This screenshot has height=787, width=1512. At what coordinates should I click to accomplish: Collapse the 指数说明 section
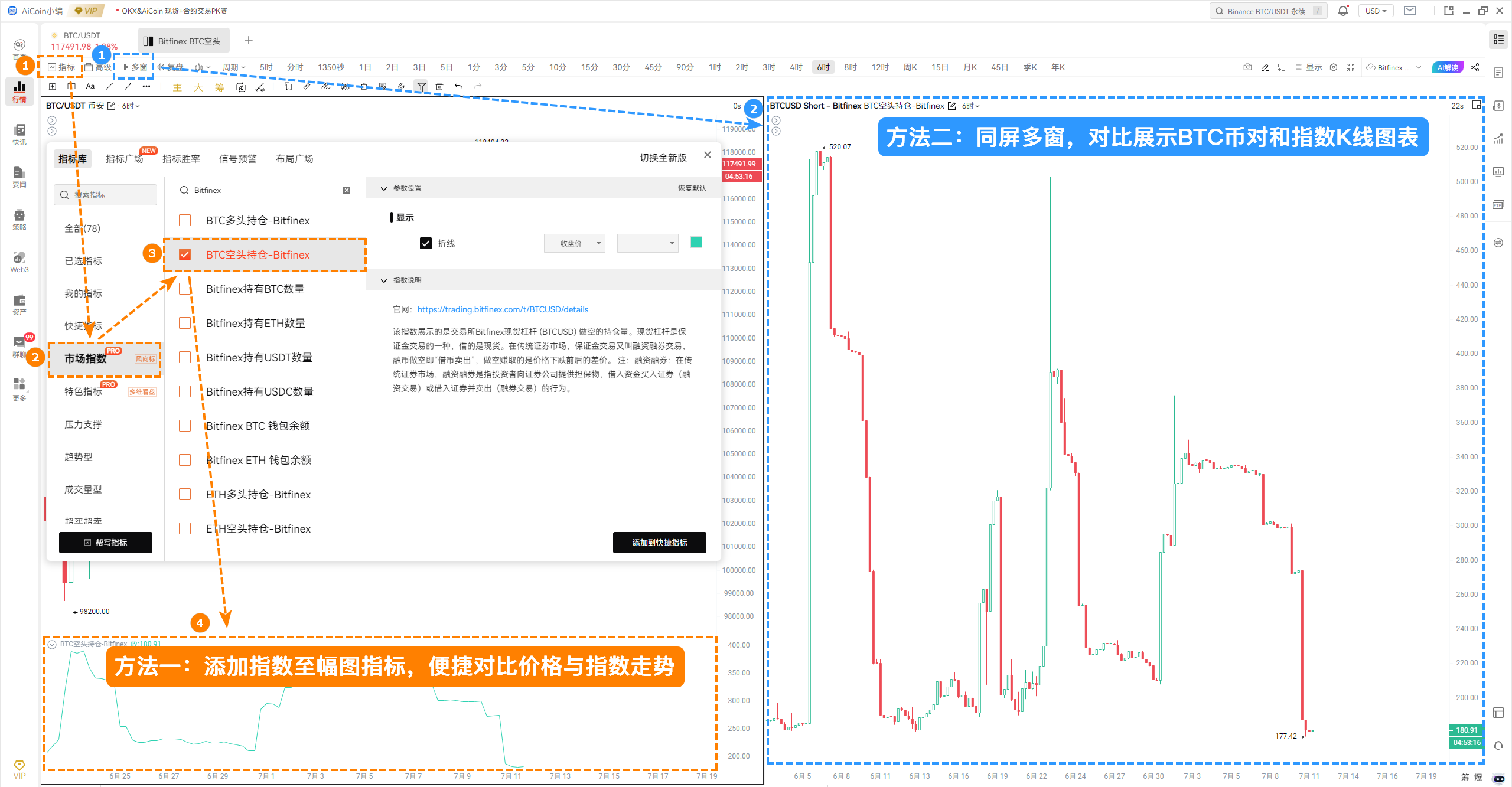384,280
